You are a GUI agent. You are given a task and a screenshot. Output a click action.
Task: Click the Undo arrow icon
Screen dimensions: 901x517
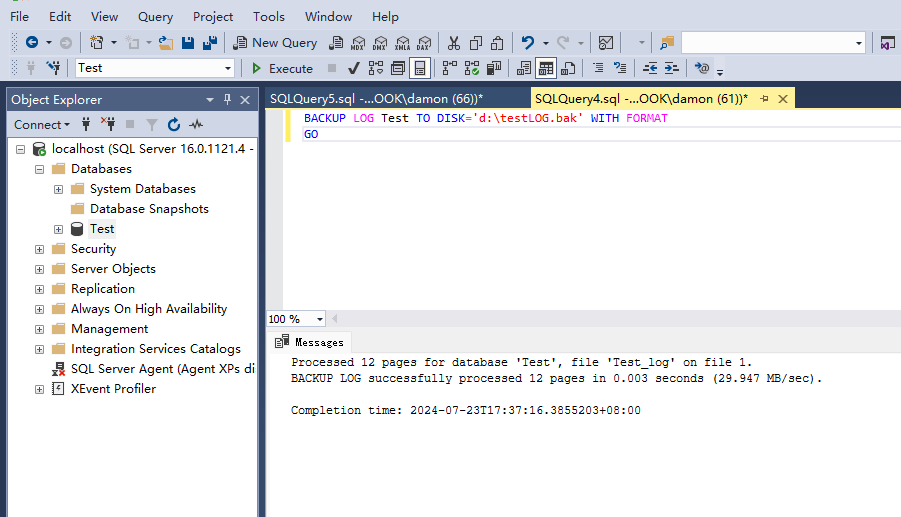(527, 43)
